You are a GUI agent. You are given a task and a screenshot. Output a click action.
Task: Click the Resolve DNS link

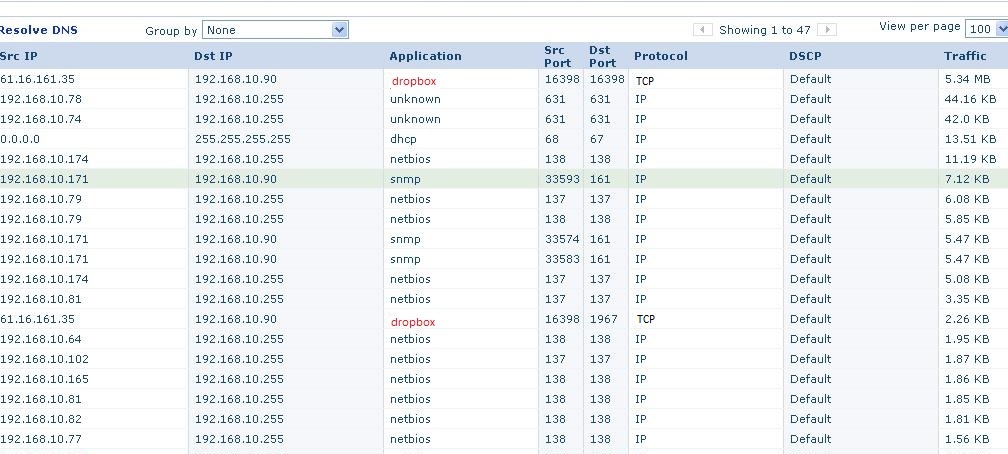click(x=39, y=30)
